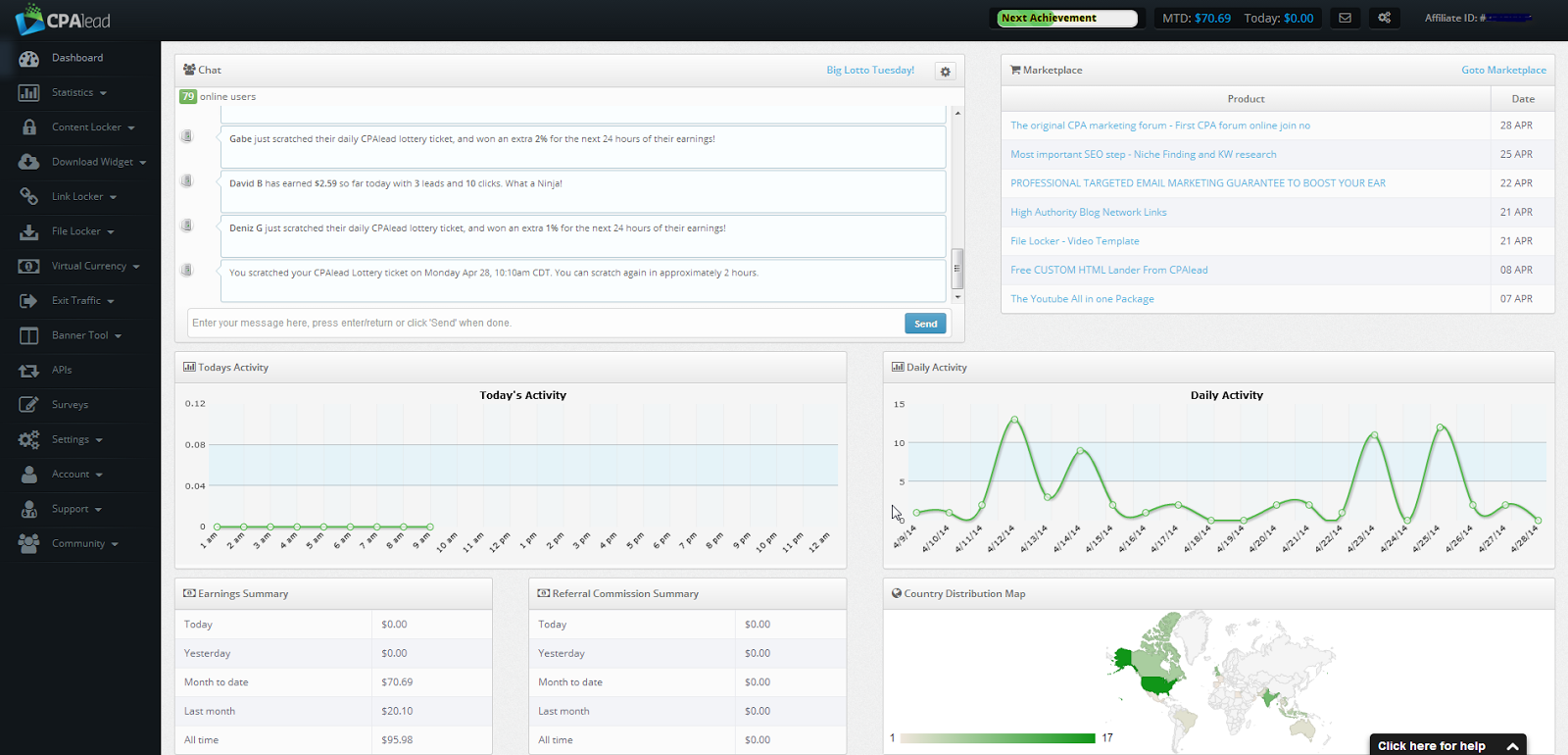Click the Download Widget cloud icon
This screenshot has height=755, width=1568.
[29, 162]
